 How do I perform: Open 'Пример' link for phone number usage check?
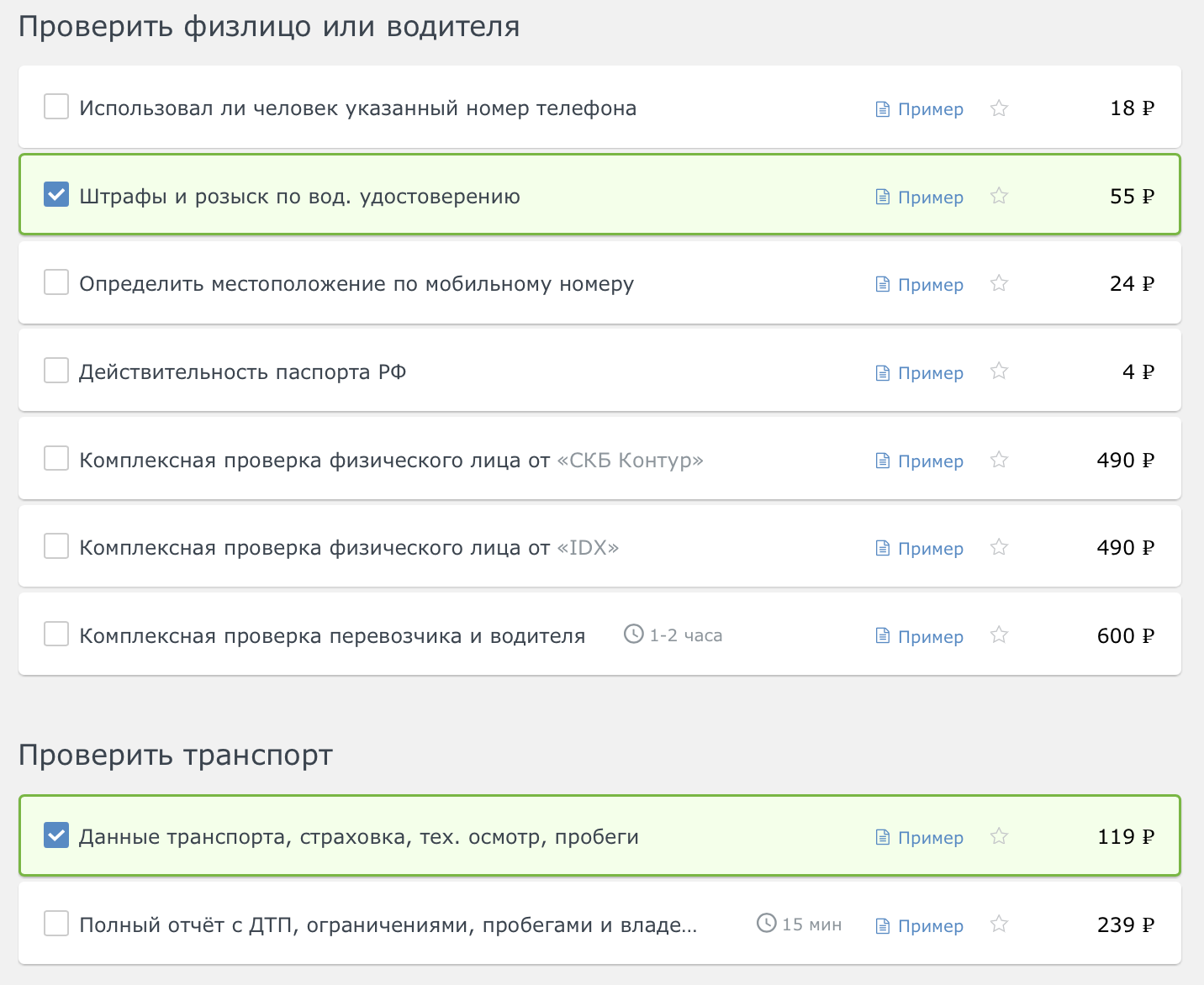coord(920,109)
